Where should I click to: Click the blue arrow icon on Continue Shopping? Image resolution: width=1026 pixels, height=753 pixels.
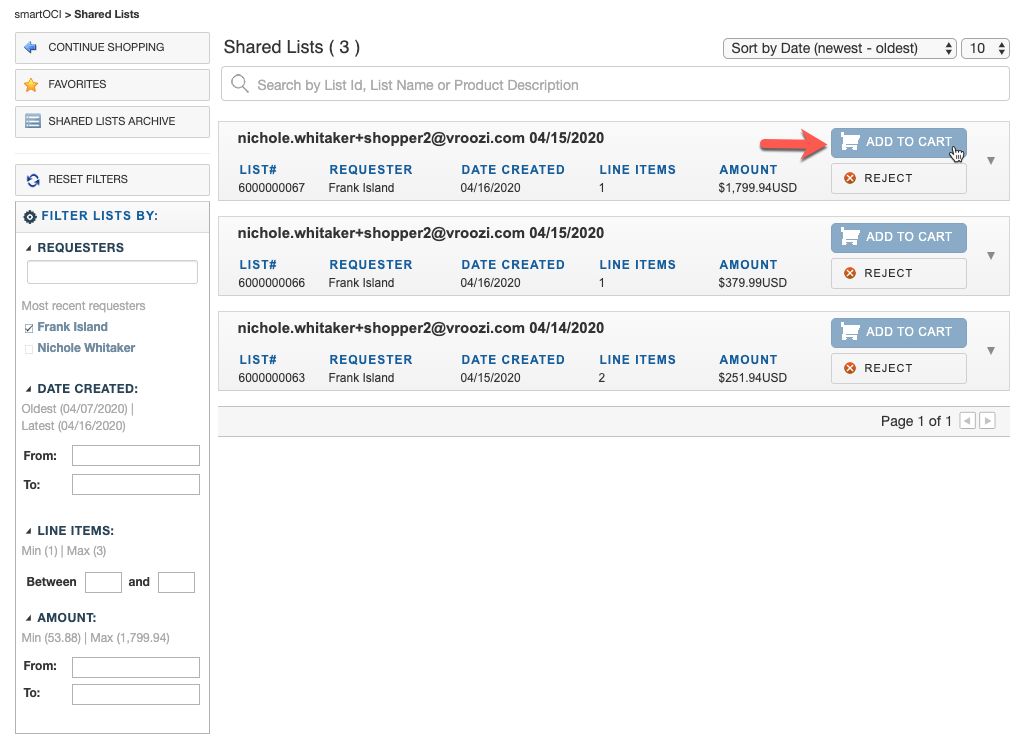coord(30,47)
